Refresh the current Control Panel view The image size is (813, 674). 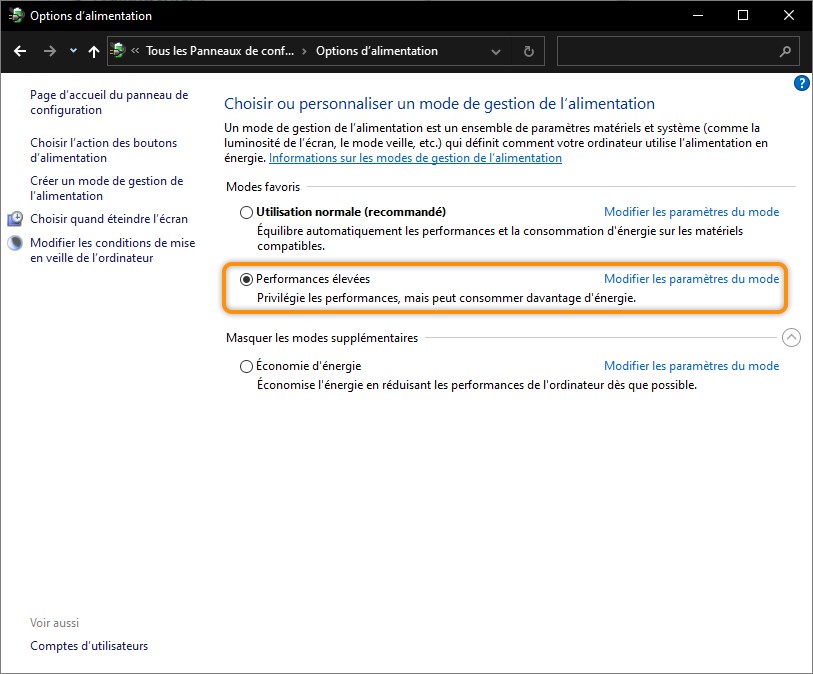click(x=528, y=51)
